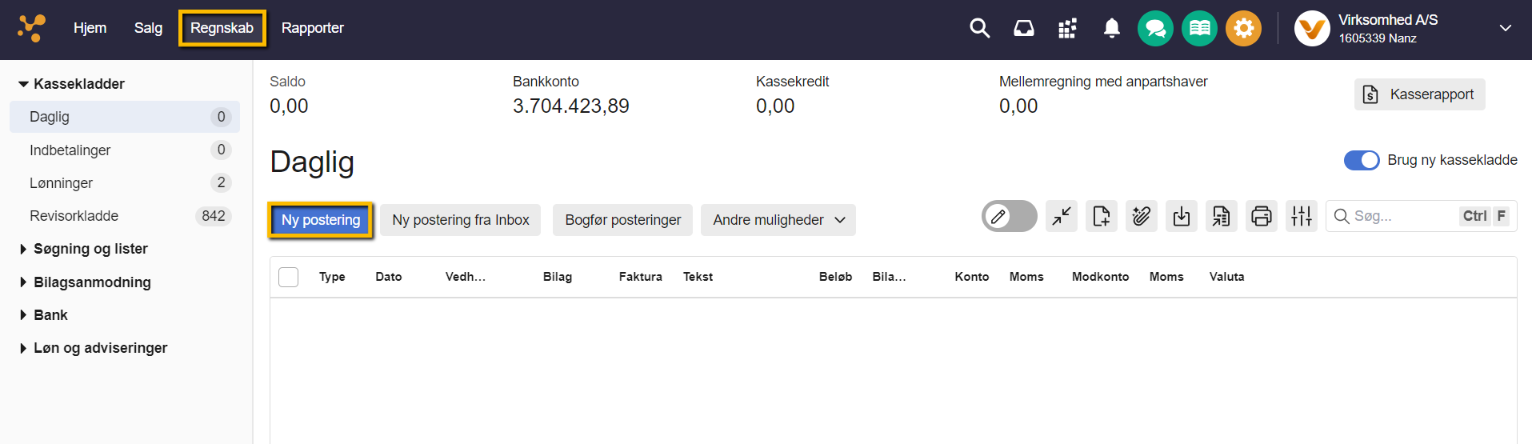Open the green chat bubbles icon

point(1155,28)
